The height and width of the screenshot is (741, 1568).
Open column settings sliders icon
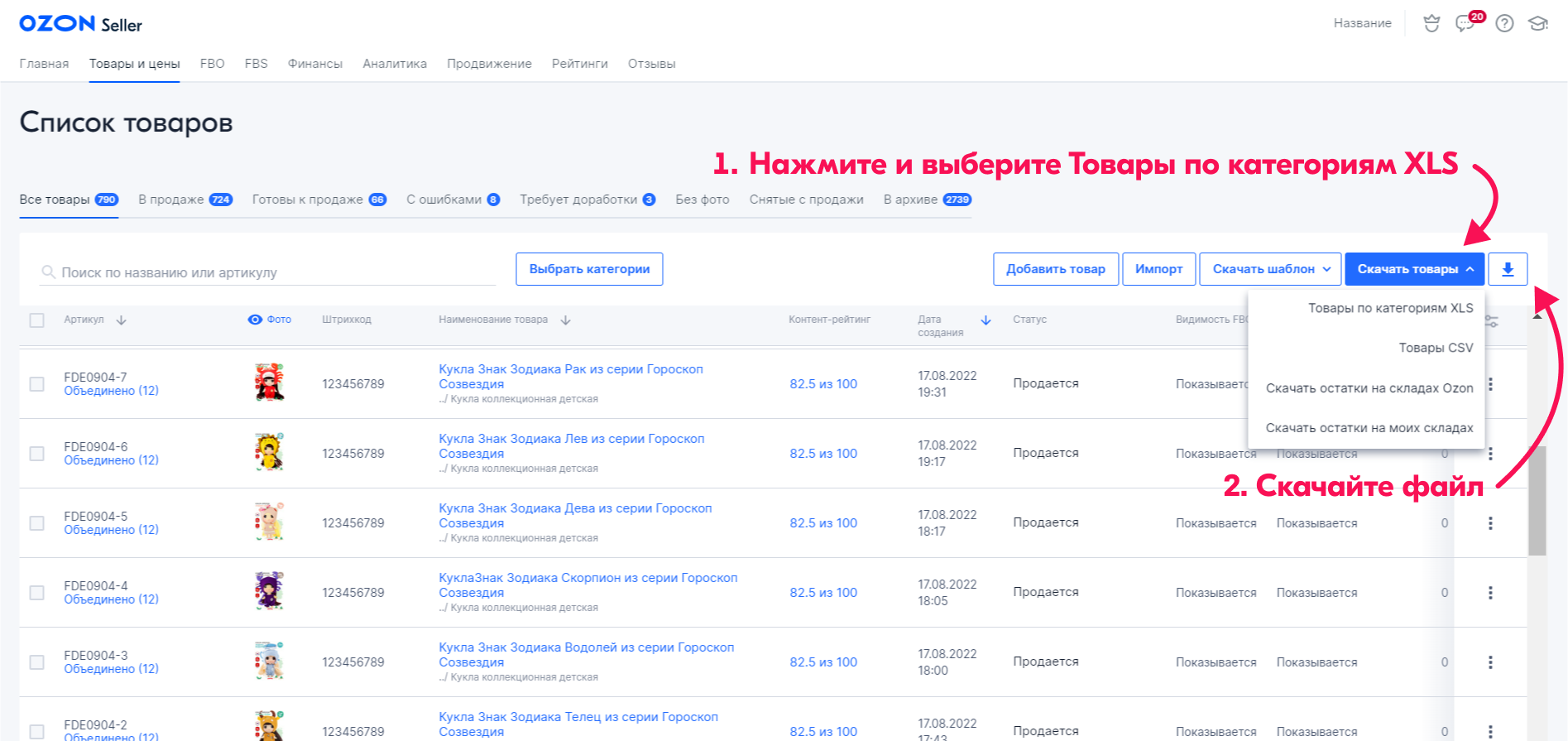[1491, 321]
